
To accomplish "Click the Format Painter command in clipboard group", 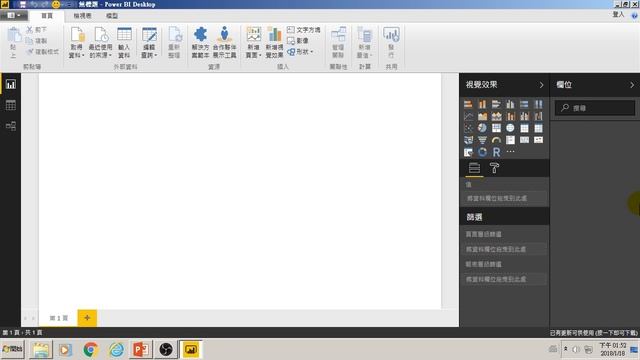I will click(x=43, y=52).
